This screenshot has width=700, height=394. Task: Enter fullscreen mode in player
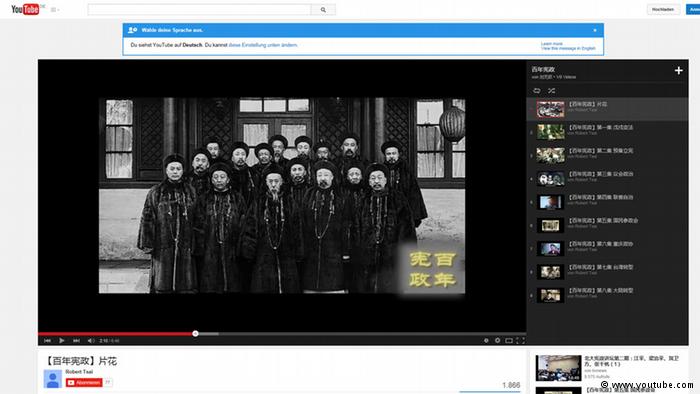[521, 340]
